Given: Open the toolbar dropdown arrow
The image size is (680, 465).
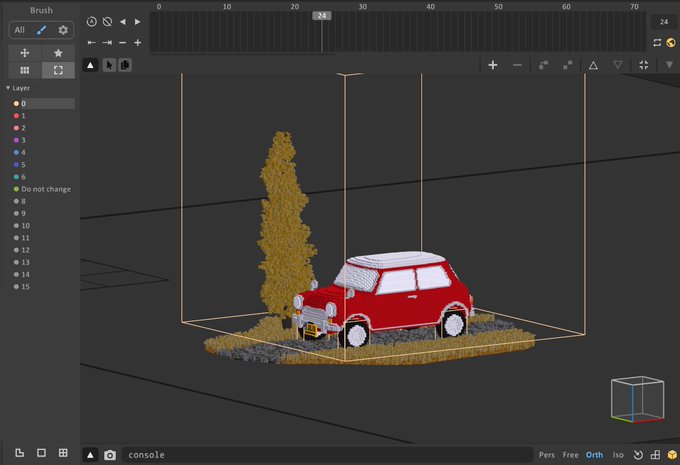Looking at the screenshot, I should (669, 65).
